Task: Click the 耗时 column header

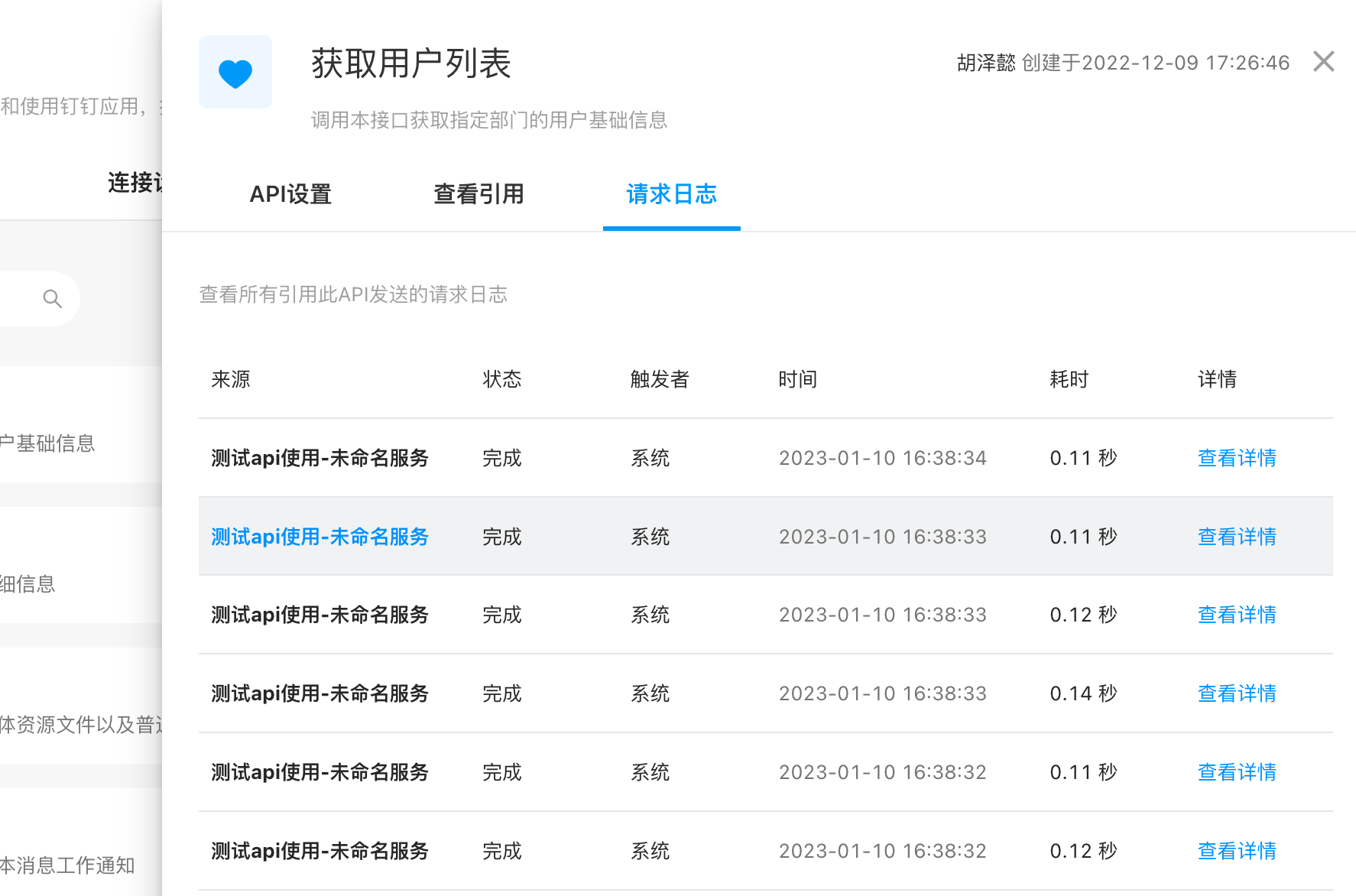Action: tap(1068, 379)
